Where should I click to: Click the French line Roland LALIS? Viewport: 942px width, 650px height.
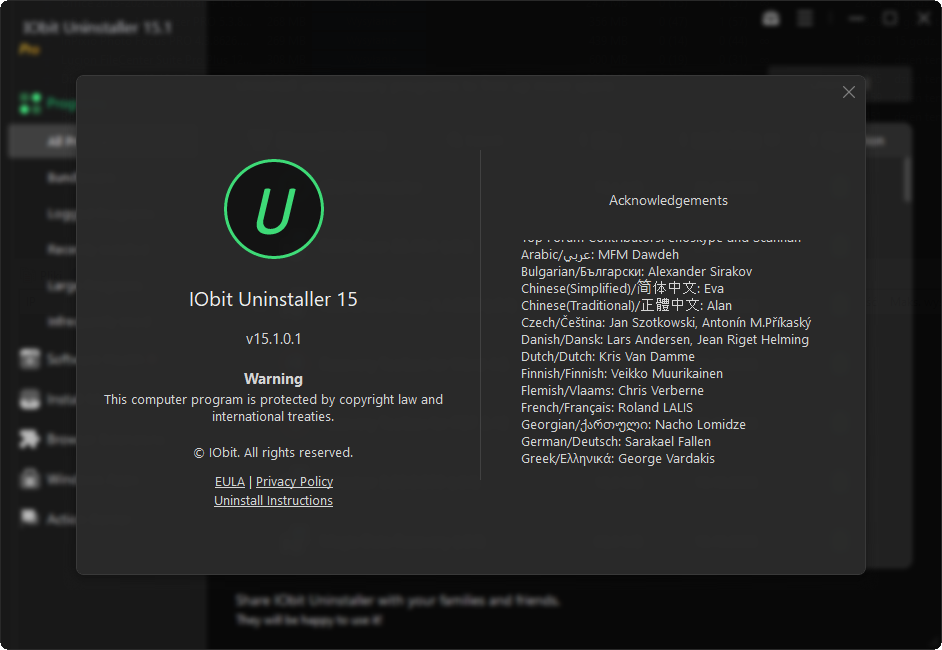[x=607, y=407]
